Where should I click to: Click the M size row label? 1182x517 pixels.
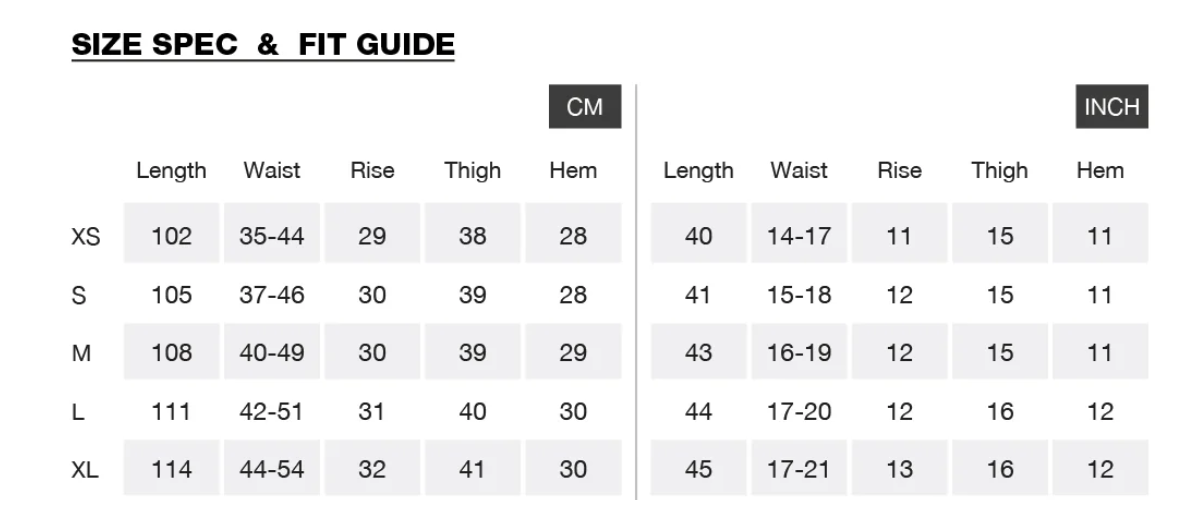(x=81, y=353)
